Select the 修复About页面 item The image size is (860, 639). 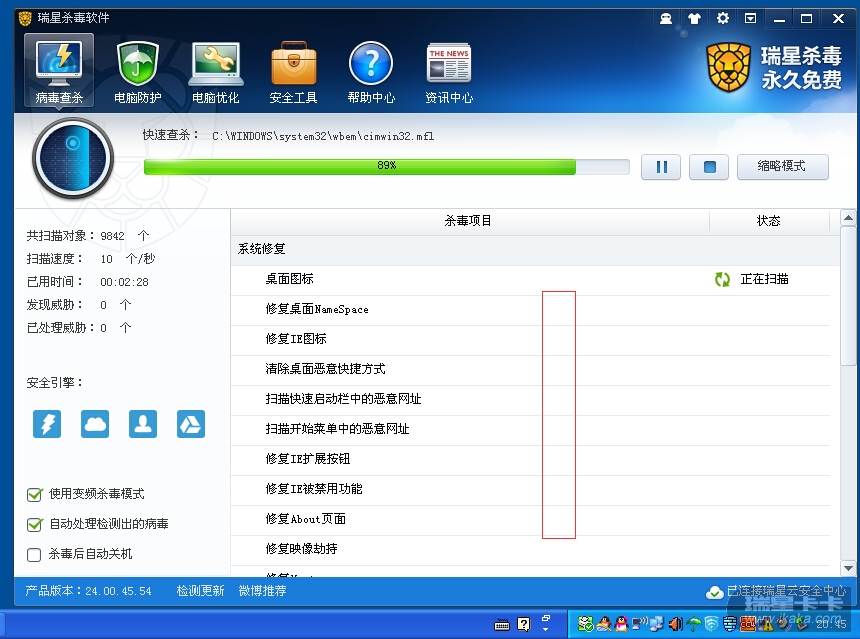tap(530, 519)
